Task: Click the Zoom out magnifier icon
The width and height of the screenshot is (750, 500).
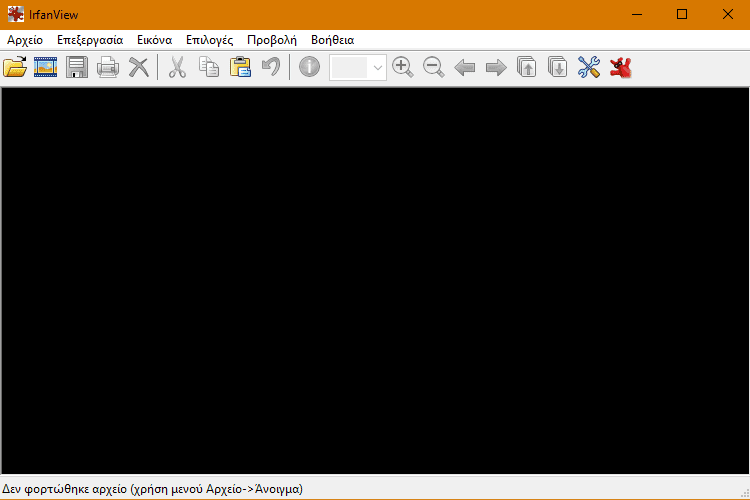Action: [434, 67]
